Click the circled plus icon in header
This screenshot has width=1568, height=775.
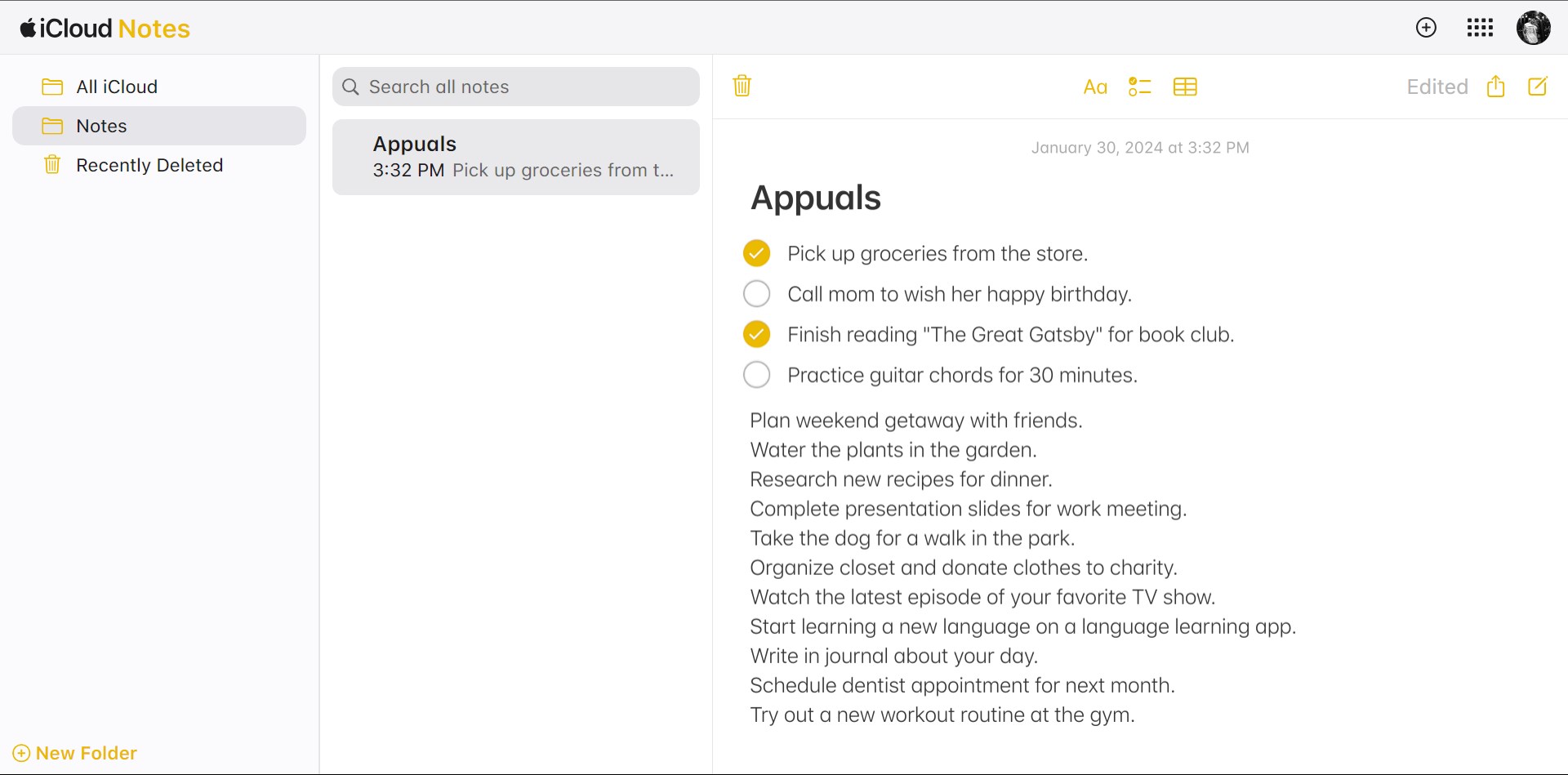1426,28
